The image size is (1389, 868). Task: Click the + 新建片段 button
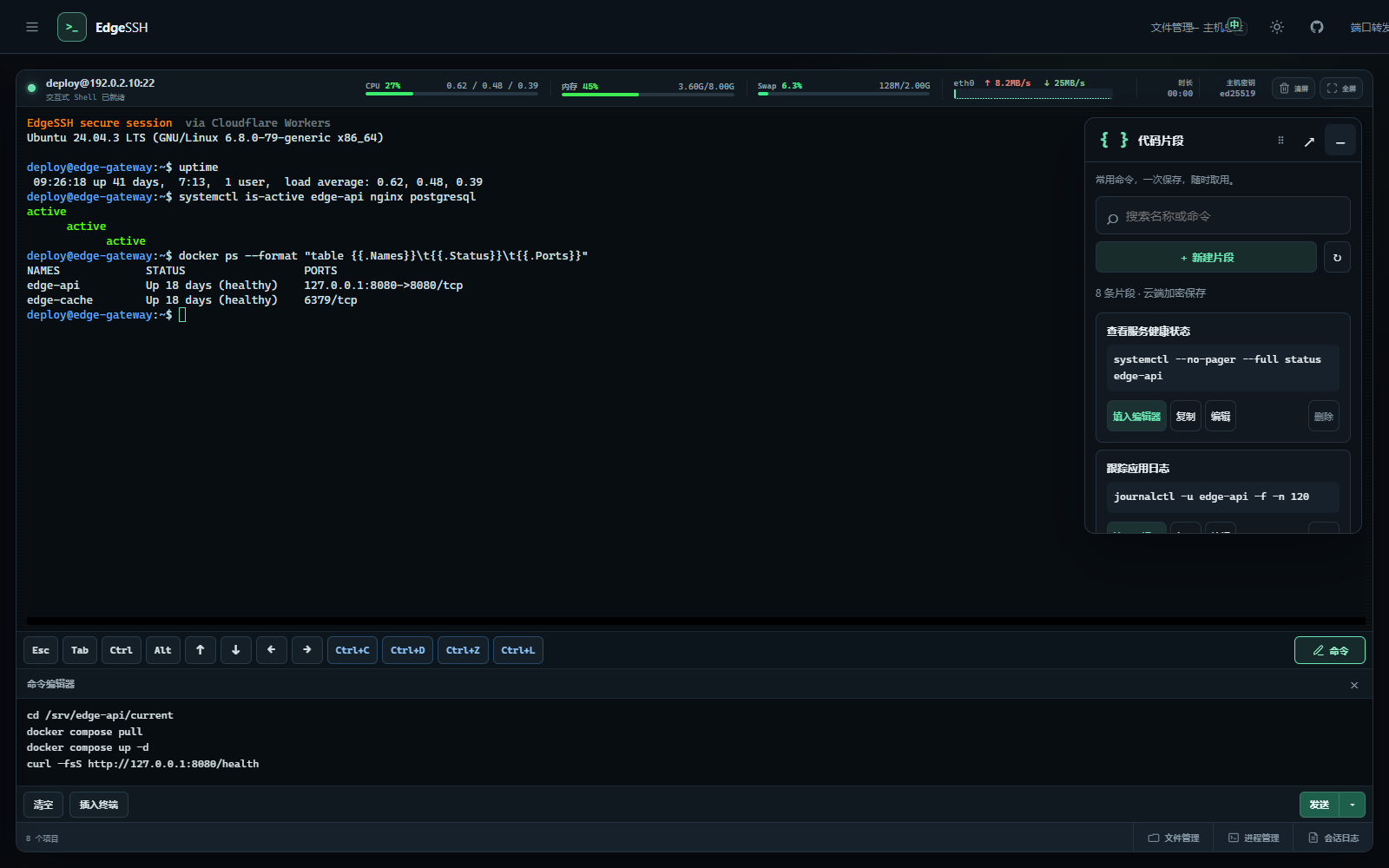(x=1206, y=257)
